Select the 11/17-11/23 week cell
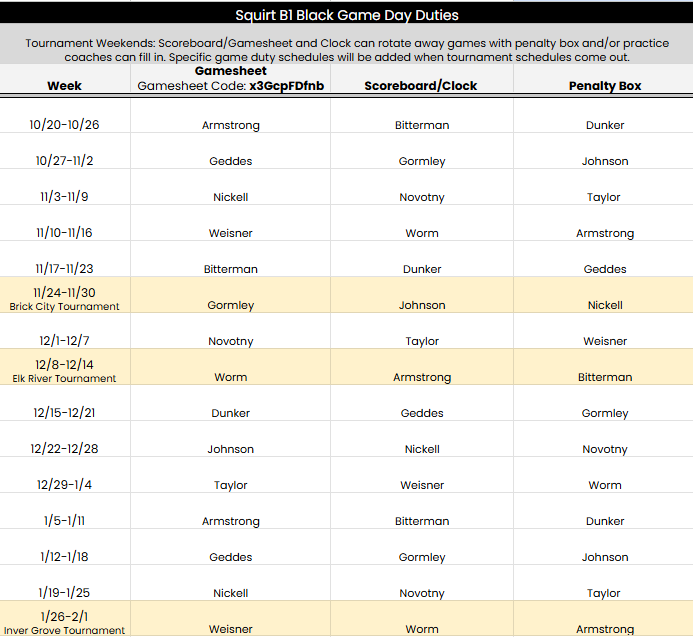Image resolution: width=693 pixels, height=637 pixels. (65, 269)
